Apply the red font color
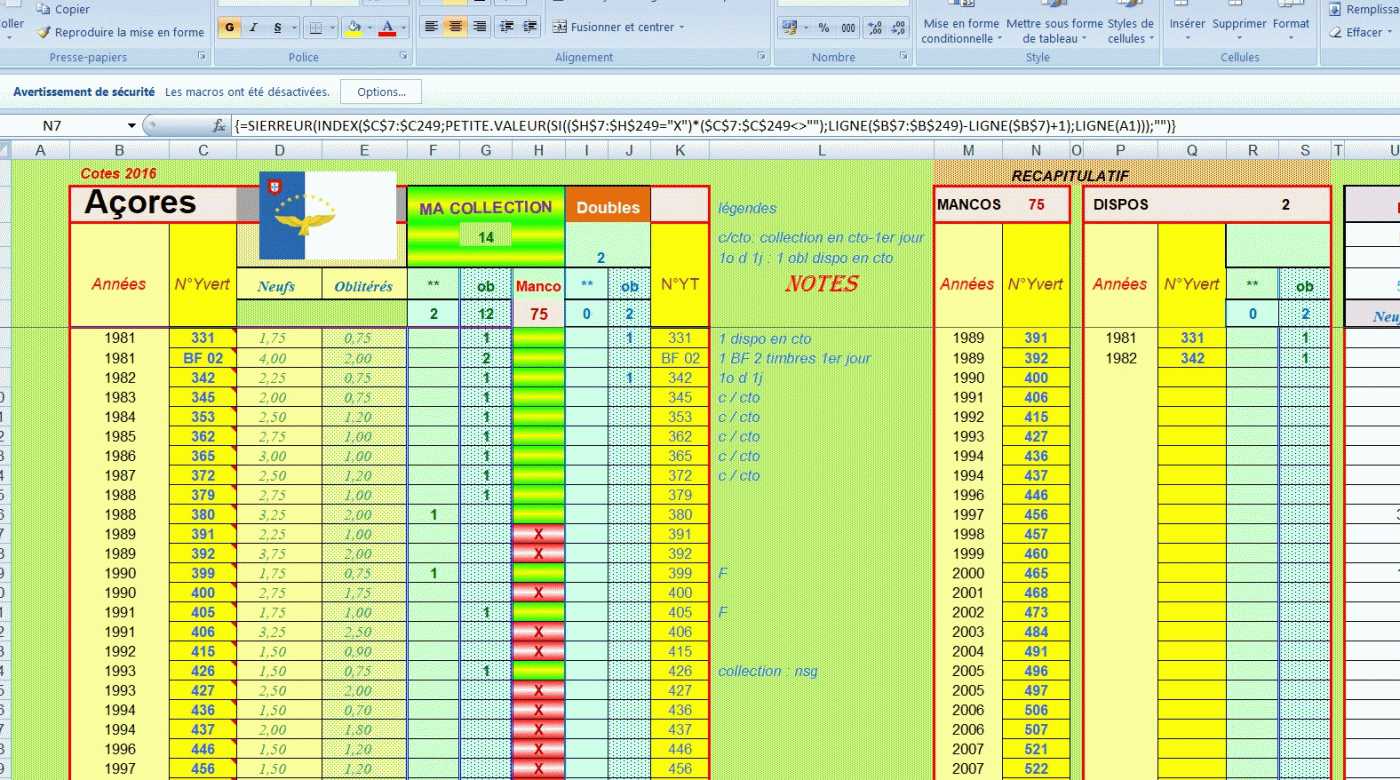The height and width of the screenshot is (780, 1400). pos(388,27)
